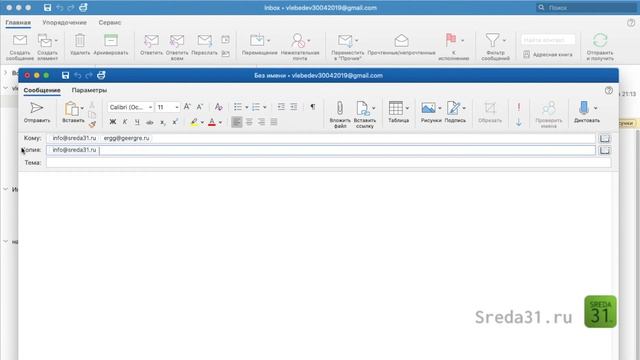640x360 pixels.
Task: Mark message low importance down arrow
Action: (x=518, y=122)
